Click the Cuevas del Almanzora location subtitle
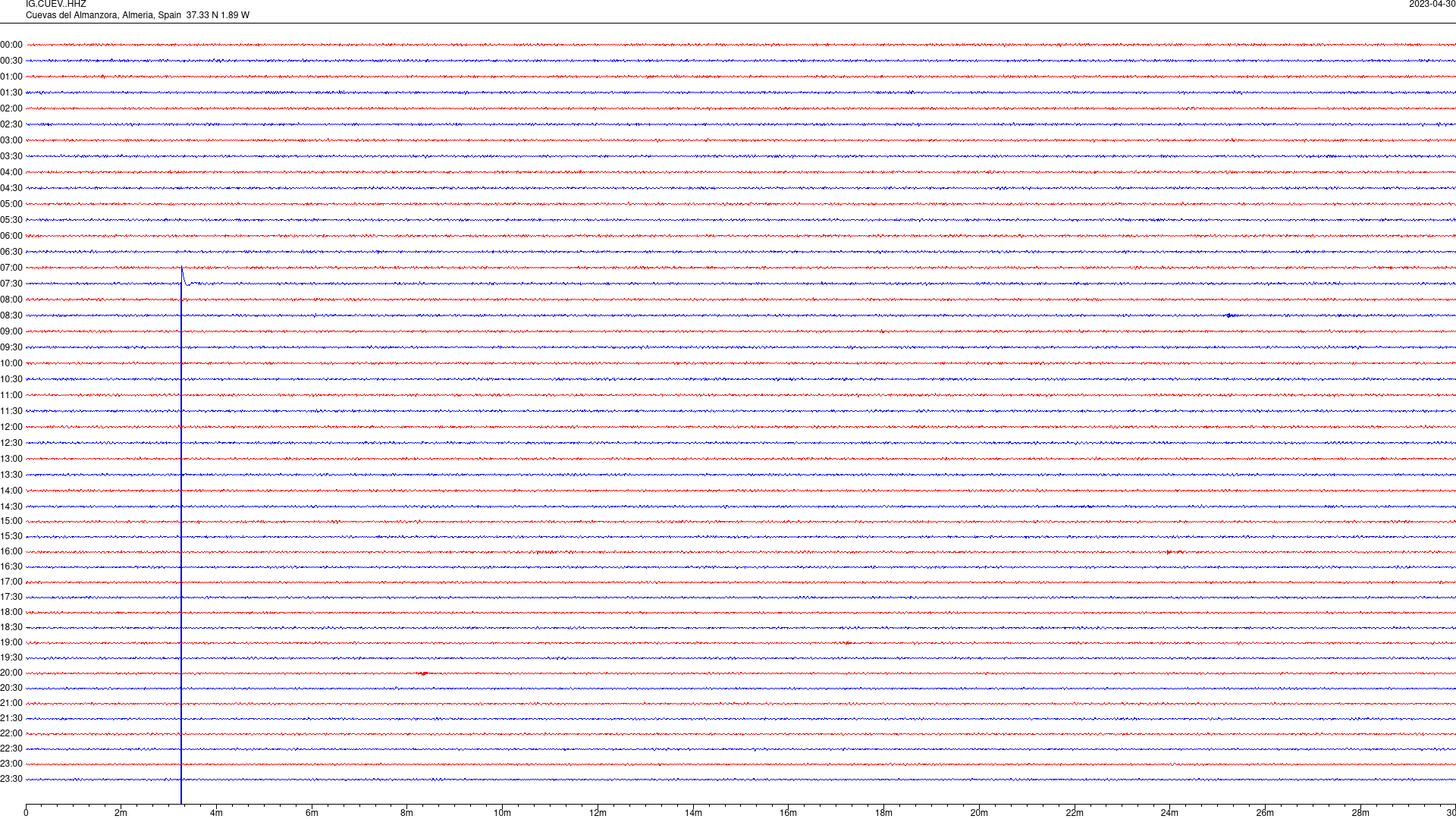 pos(137,15)
